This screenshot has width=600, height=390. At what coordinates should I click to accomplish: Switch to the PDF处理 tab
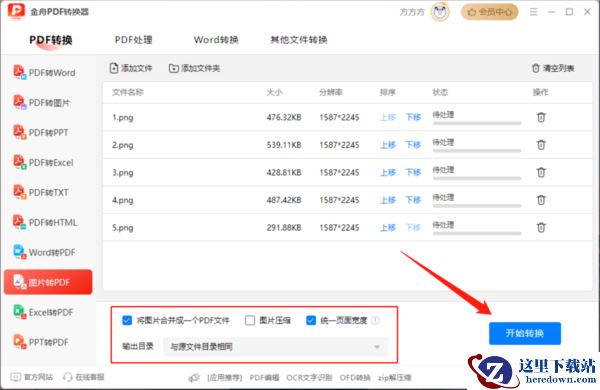point(134,40)
